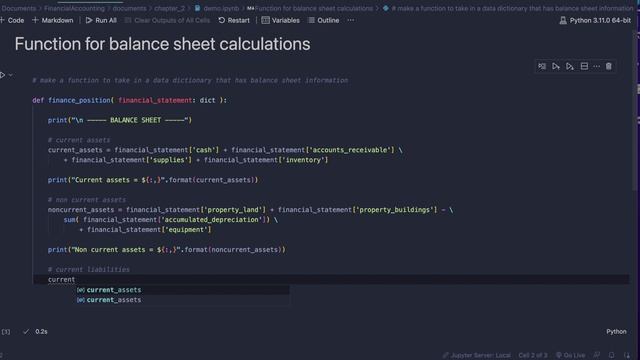Click the FinancialAccounting breadcrumb
This screenshot has width=640, height=360.
coord(74,8)
